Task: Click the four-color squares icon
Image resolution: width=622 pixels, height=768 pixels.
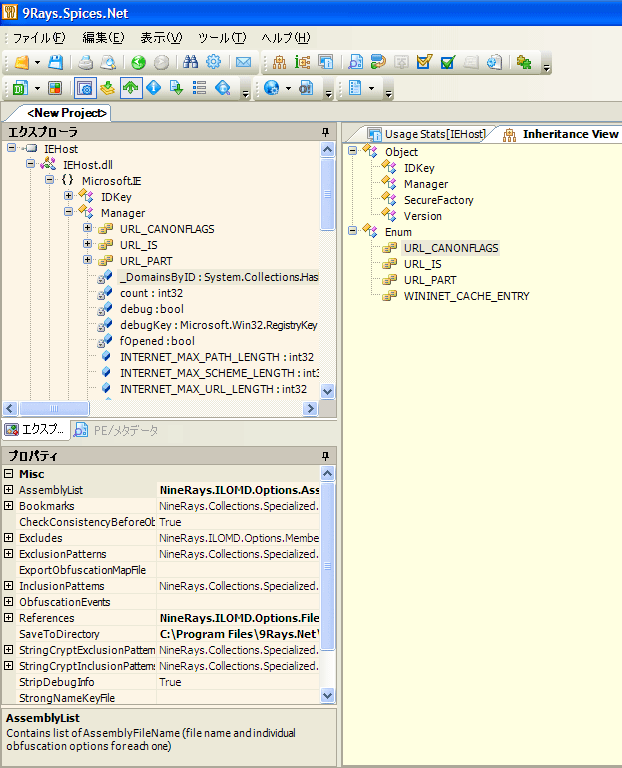Action: (55, 88)
